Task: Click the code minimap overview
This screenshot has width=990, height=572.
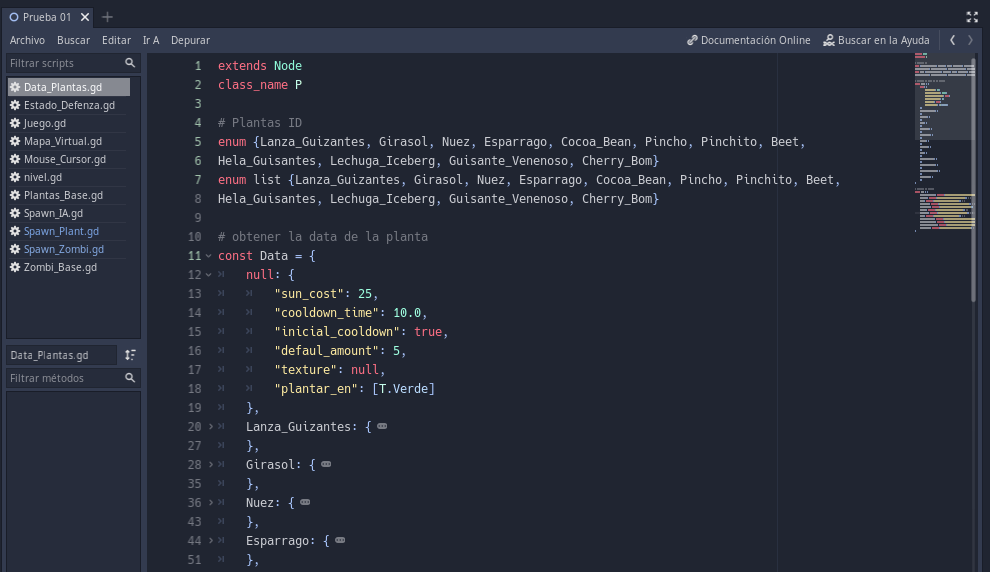Action: [x=943, y=142]
